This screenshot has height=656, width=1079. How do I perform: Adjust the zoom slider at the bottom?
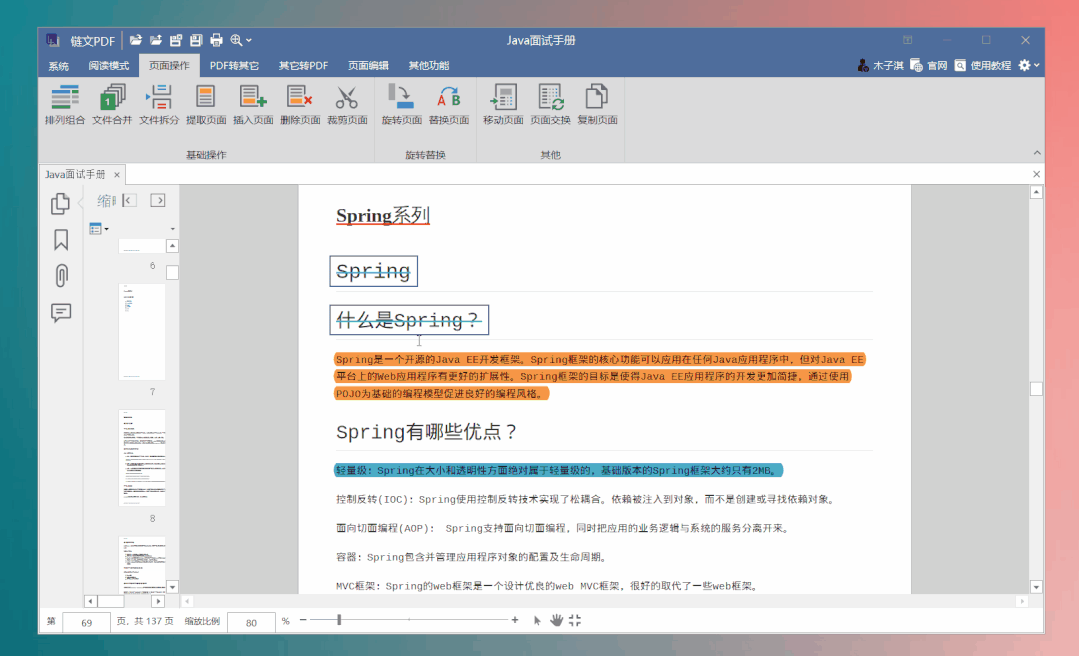click(340, 620)
